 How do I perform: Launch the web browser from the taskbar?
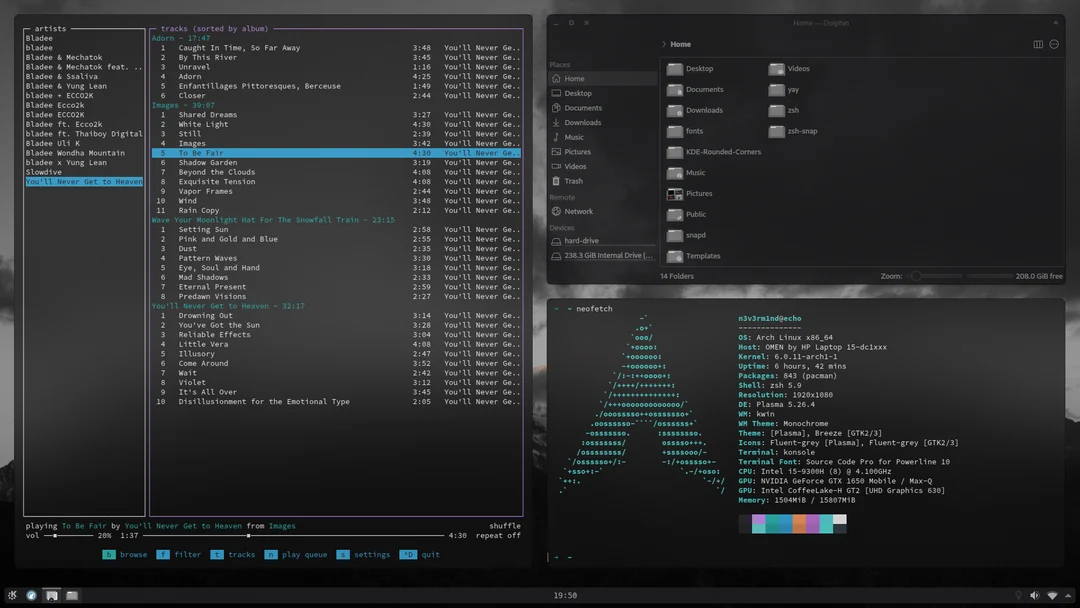[31, 595]
